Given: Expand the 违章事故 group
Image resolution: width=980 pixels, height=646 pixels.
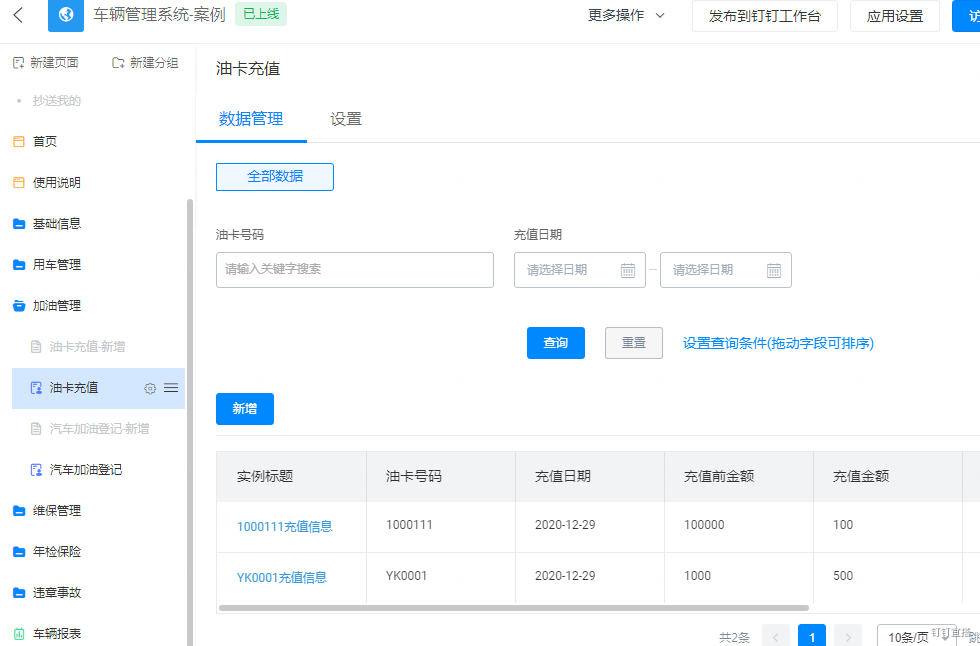Looking at the screenshot, I should click(x=57, y=593).
